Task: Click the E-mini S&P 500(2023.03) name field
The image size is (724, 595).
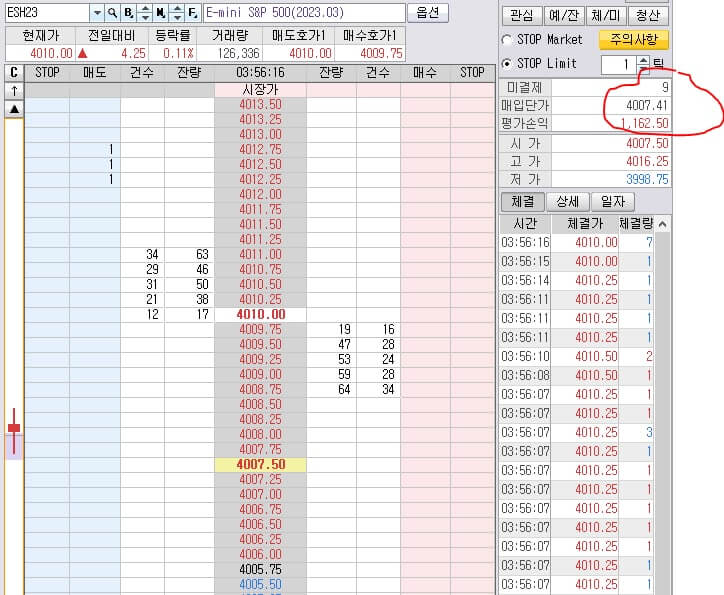Action: pyautogui.click(x=304, y=13)
